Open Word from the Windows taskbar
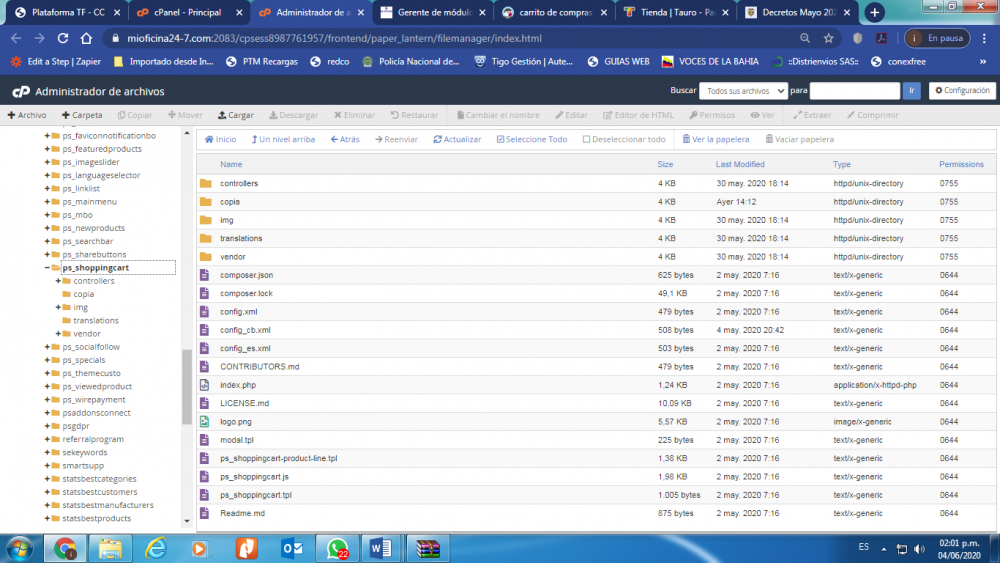1000x563 pixels. pos(381,548)
